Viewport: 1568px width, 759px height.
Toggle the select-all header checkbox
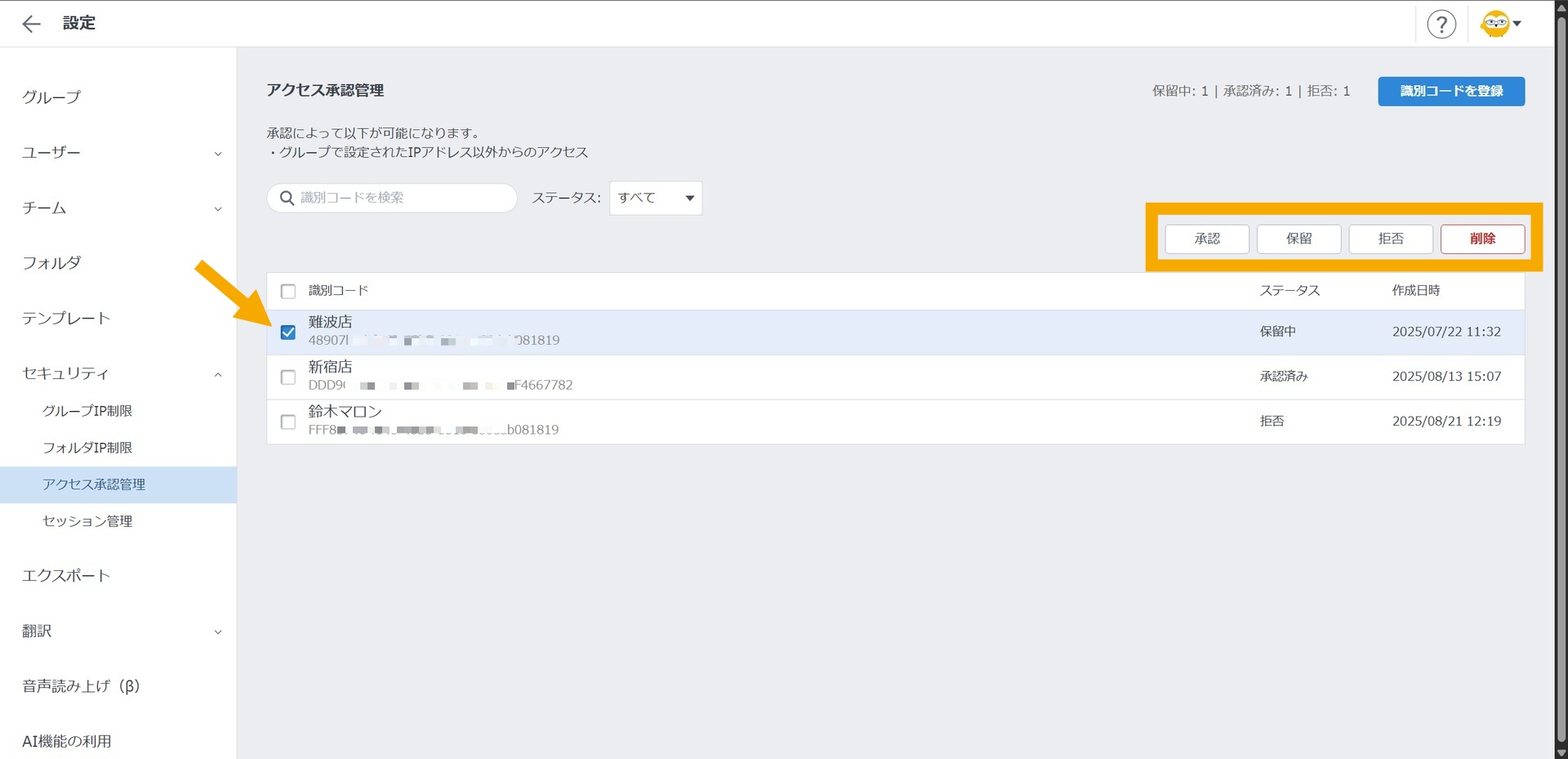[x=288, y=292]
